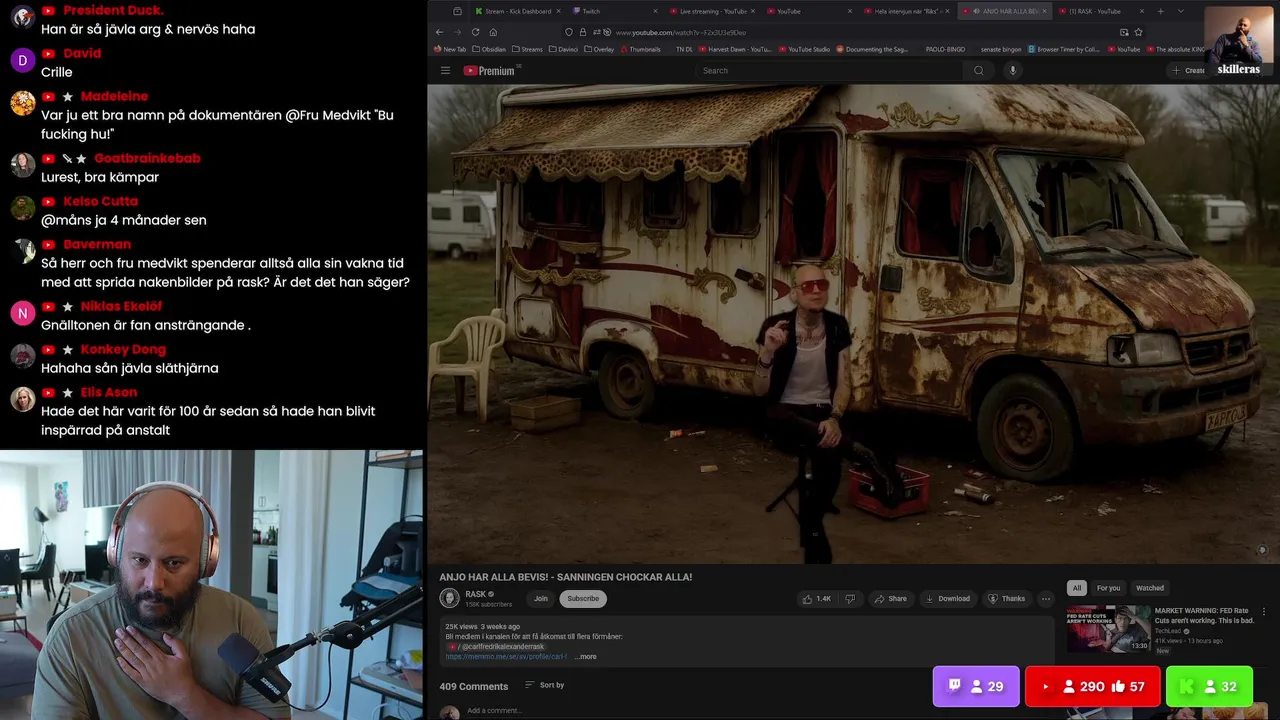Open the three-dot more actions menu under video

(1046, 598)
